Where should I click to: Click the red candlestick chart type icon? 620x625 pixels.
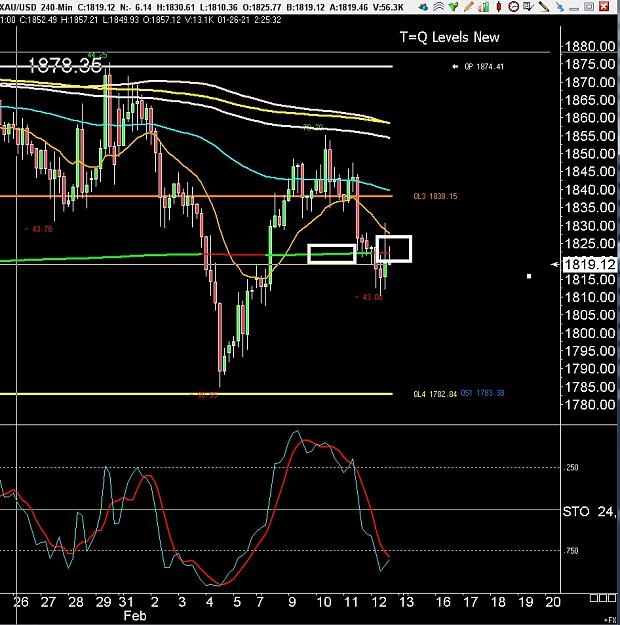498,6
